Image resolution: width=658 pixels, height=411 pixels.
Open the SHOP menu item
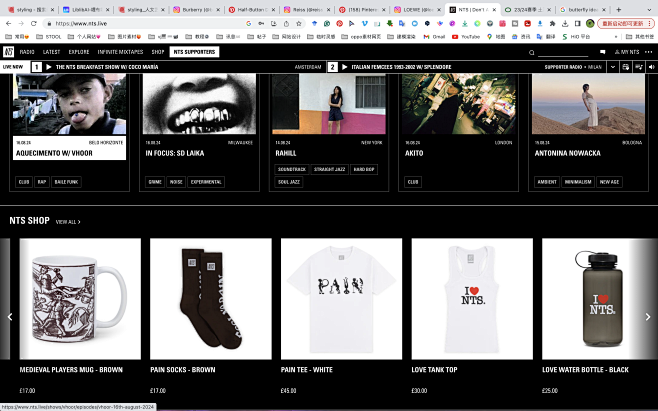pos(158,52)
